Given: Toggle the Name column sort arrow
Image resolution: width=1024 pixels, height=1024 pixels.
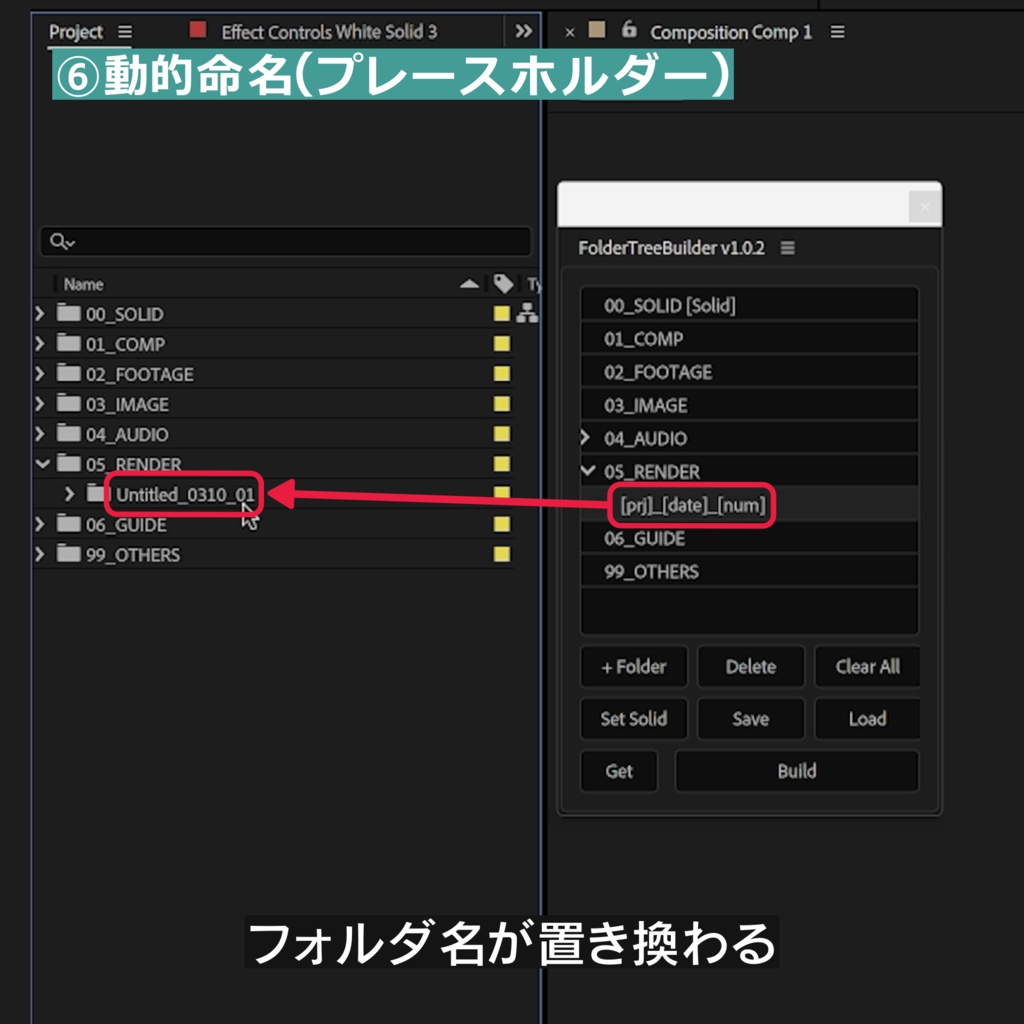Looking at the screenshot, I should click(468, 284).
